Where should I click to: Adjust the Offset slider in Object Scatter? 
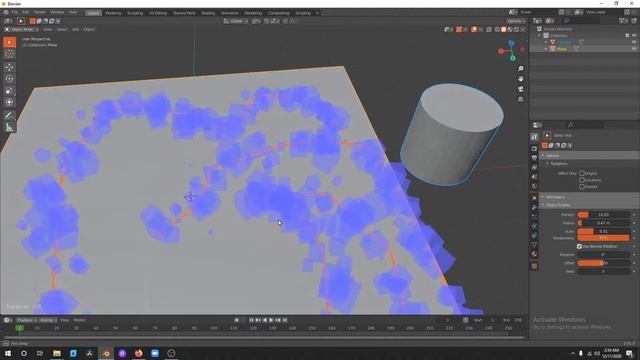pyautogui.click(x=603, y=263)
